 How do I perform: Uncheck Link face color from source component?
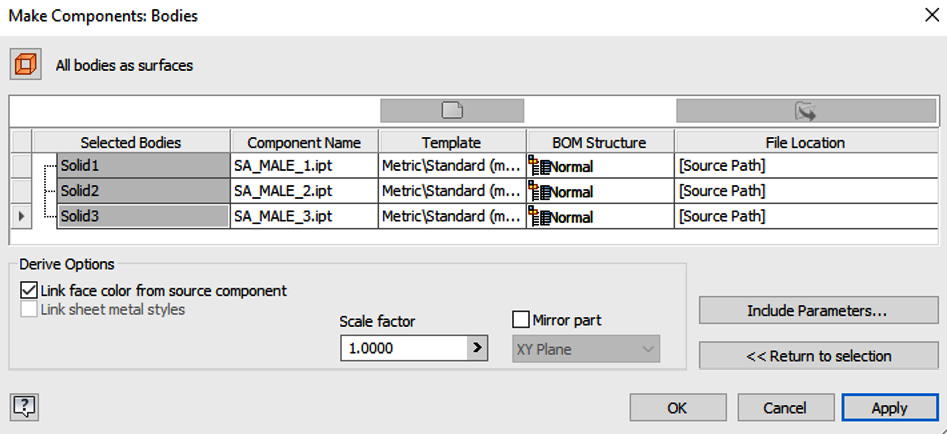click(28, 290)
